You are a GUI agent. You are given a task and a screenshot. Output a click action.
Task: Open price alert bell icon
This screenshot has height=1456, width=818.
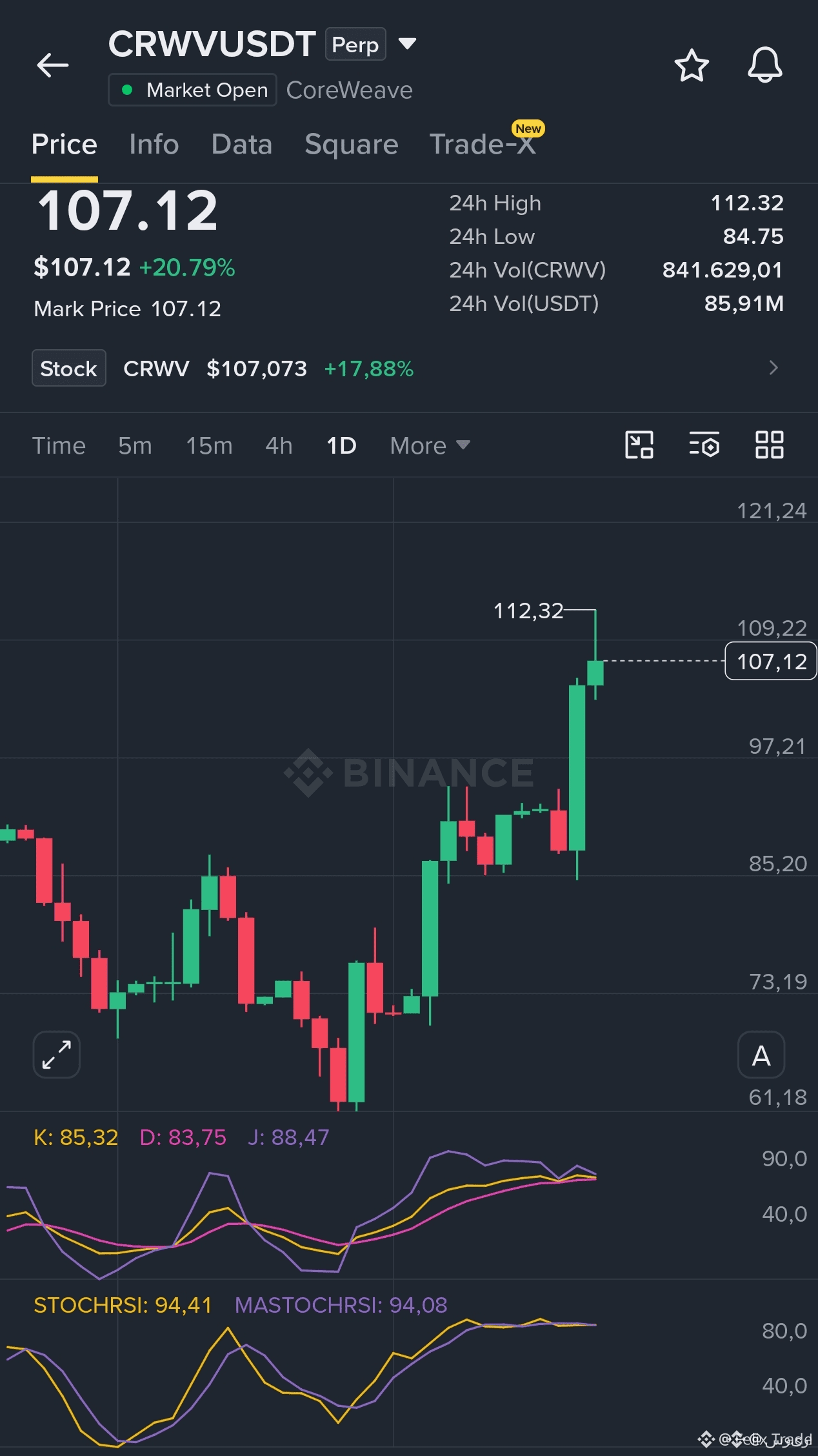click(765, 65)
